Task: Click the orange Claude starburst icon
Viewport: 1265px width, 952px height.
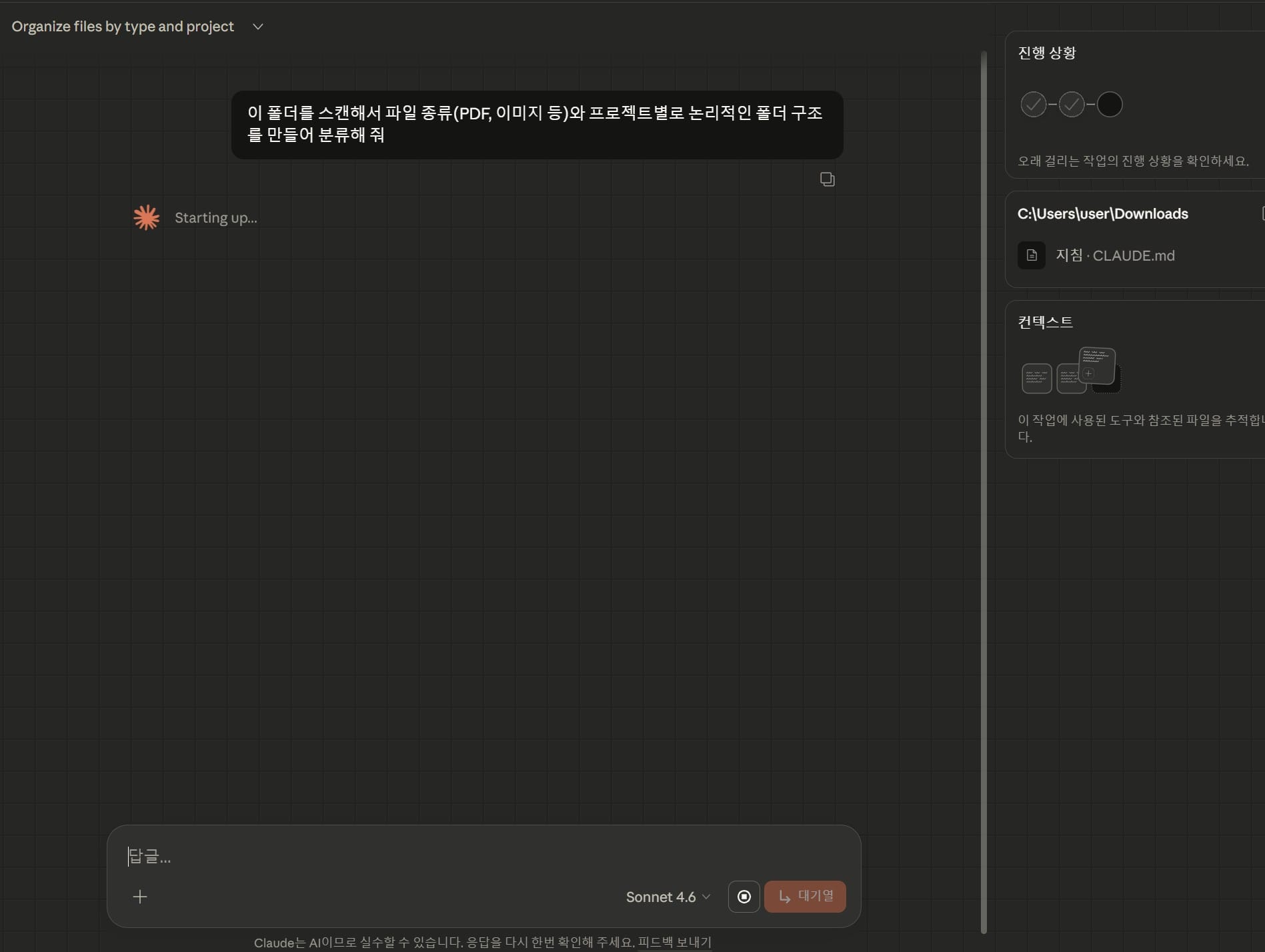Action: 146,217
